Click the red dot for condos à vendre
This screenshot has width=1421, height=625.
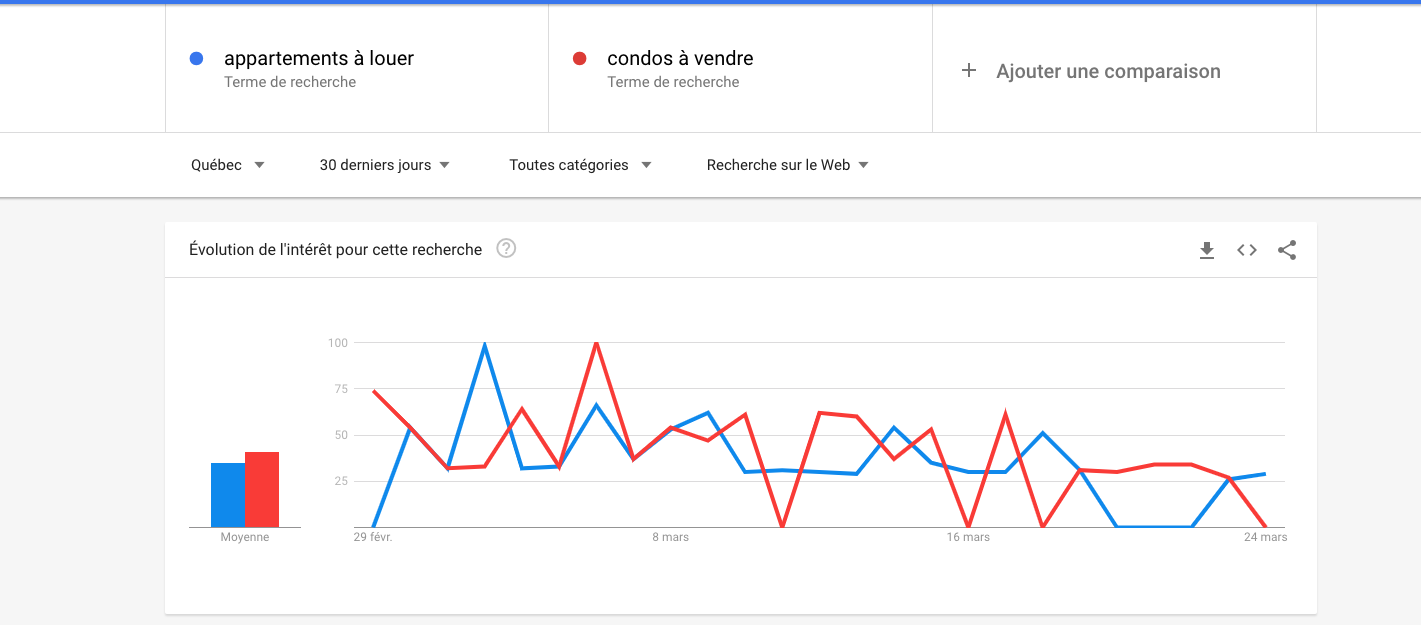click(x=580, y=58)
